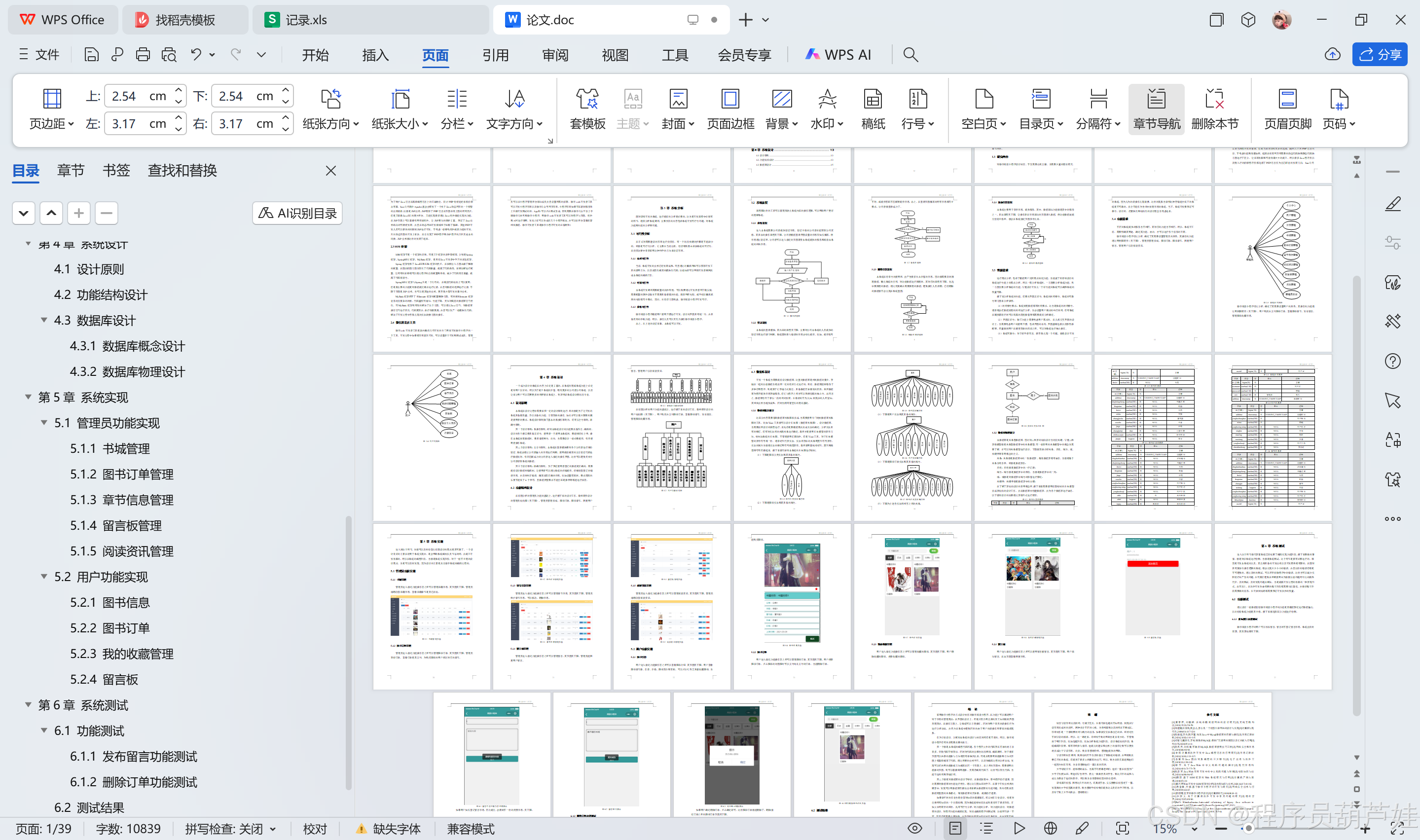Click AI识别目录 button
1420x840 pixels.
(297, 214)
